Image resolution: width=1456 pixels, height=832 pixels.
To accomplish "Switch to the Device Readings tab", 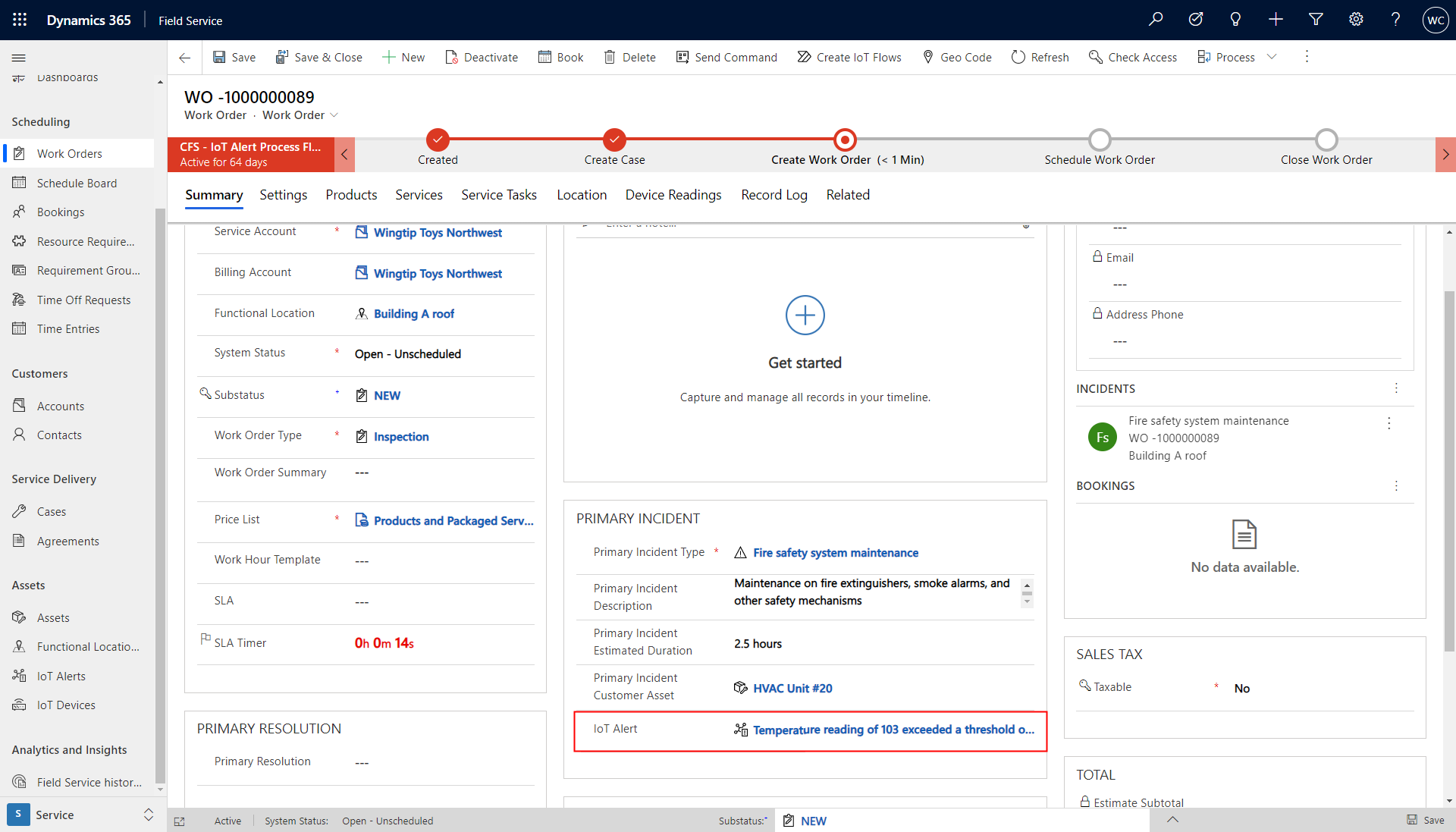I will click(672, 195).
